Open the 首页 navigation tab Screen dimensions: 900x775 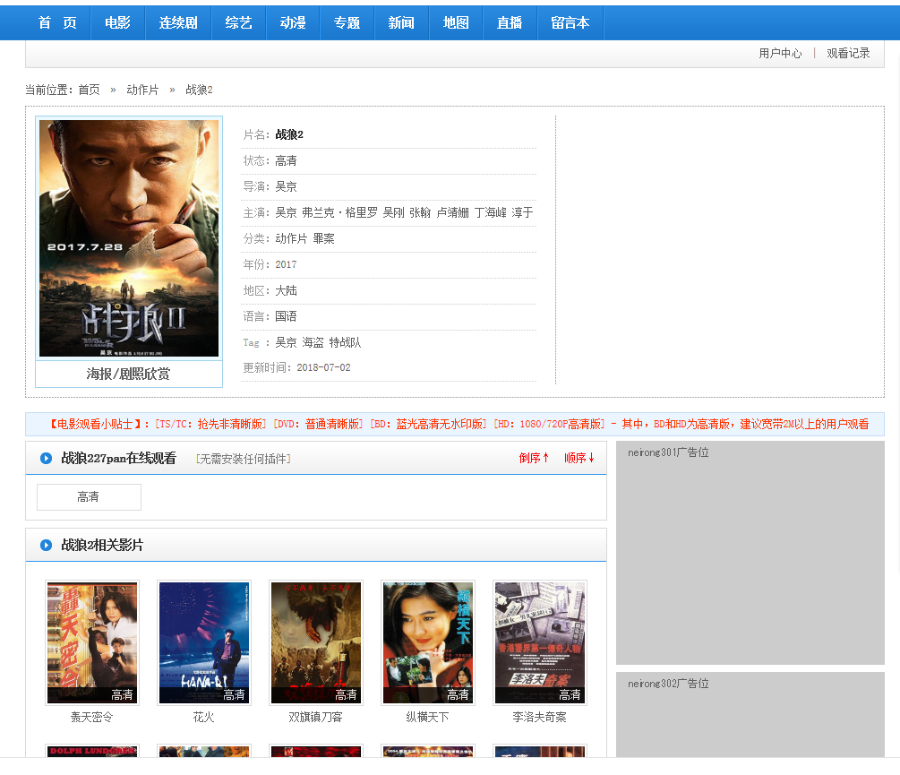point(57,23)
